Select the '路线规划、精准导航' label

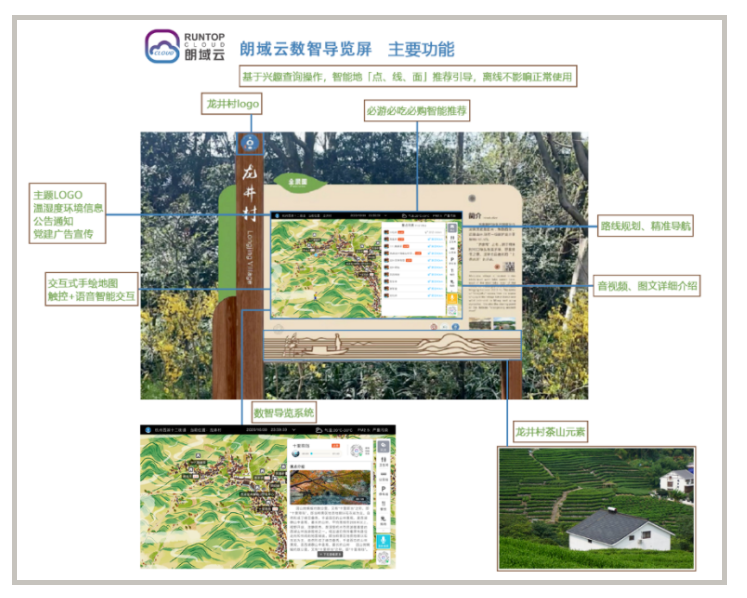(x=645, y=227)
